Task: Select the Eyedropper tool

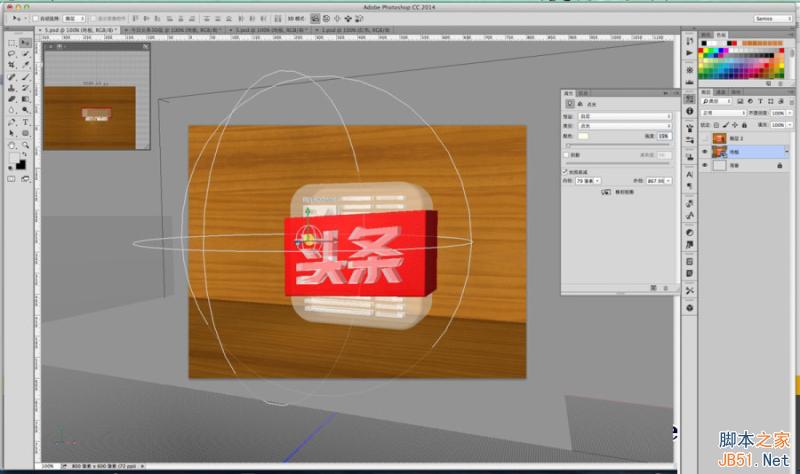Action: click(x=25, y=65)
